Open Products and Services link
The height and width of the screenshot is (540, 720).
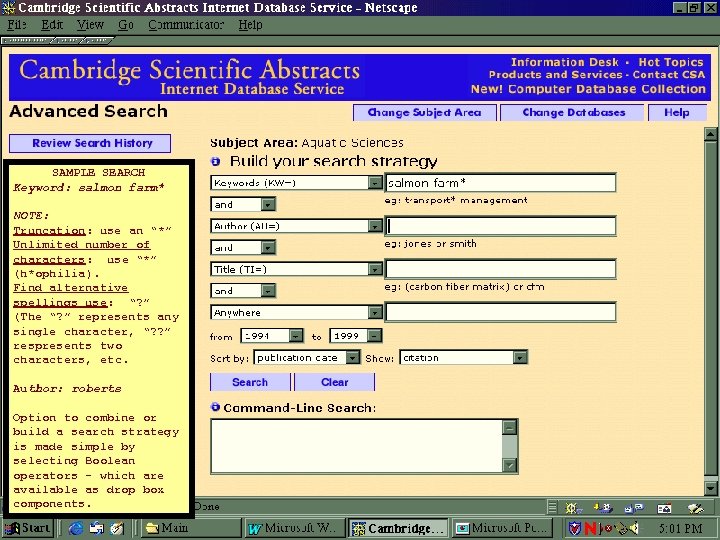(555, 74)
